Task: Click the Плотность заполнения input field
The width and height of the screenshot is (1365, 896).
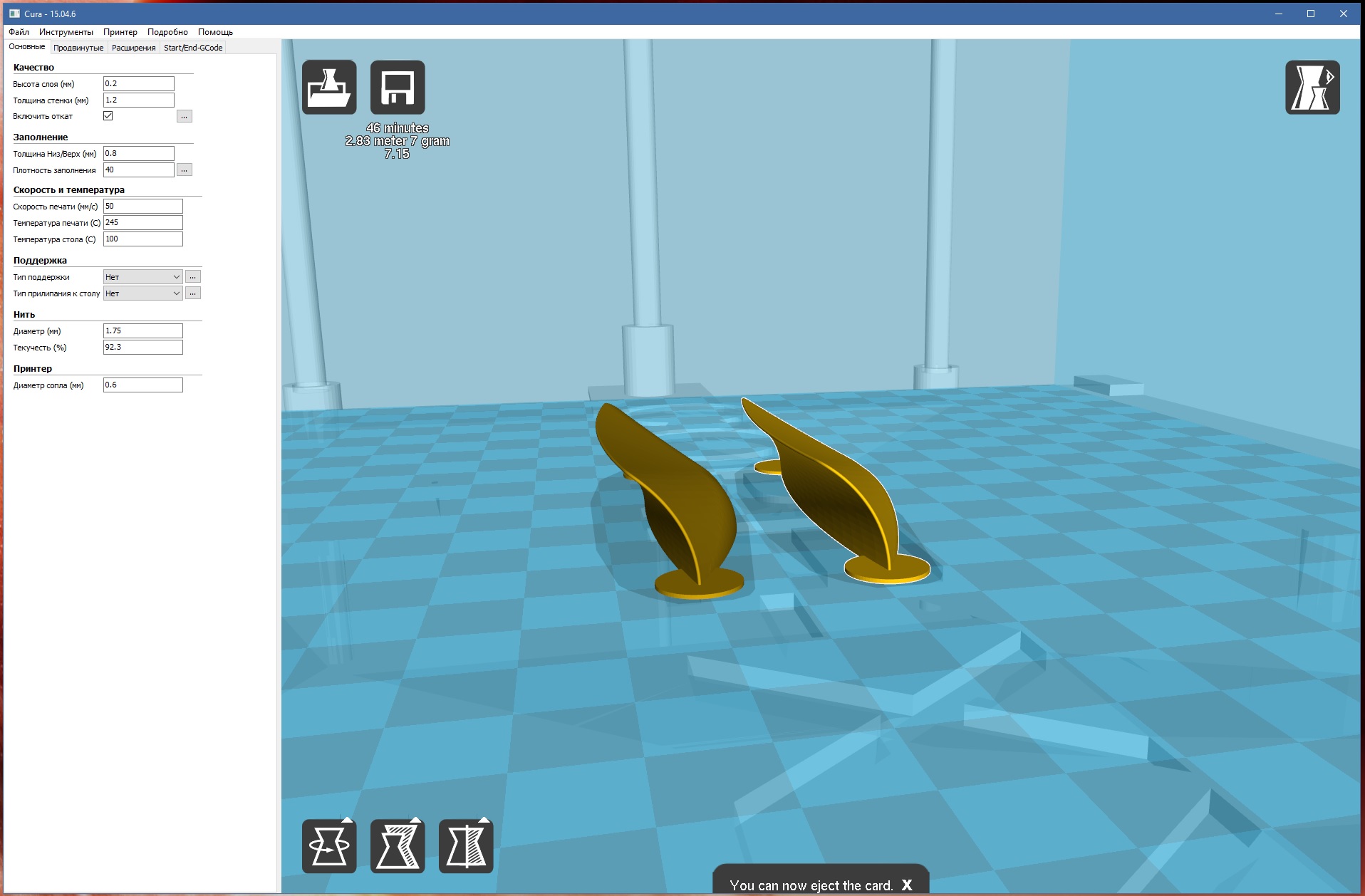Action: [x=139, y=170]
